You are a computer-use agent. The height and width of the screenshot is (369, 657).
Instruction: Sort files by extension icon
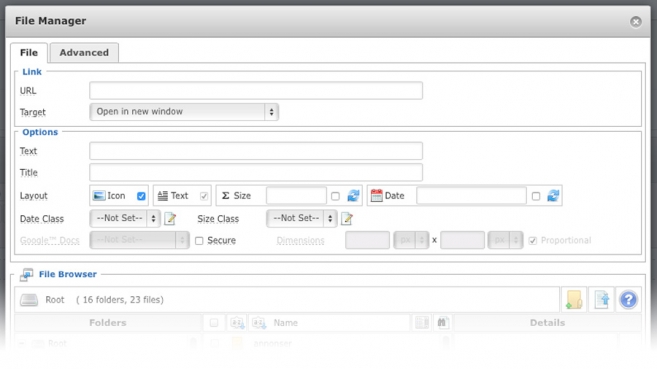pos(237,323)
